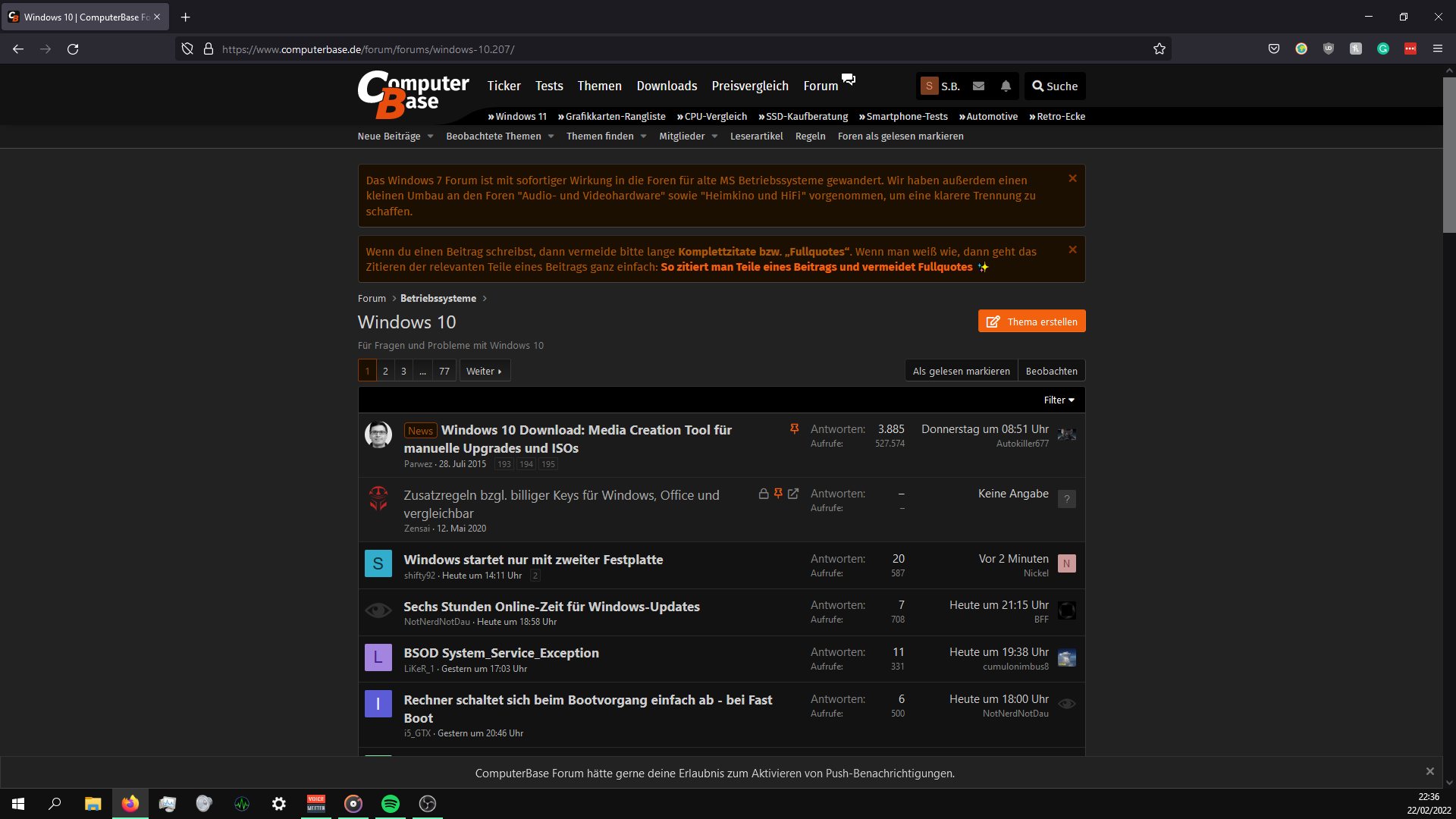Click the Pocket save icon
Screen dimensions: 1456x819
pos(1274,49)
